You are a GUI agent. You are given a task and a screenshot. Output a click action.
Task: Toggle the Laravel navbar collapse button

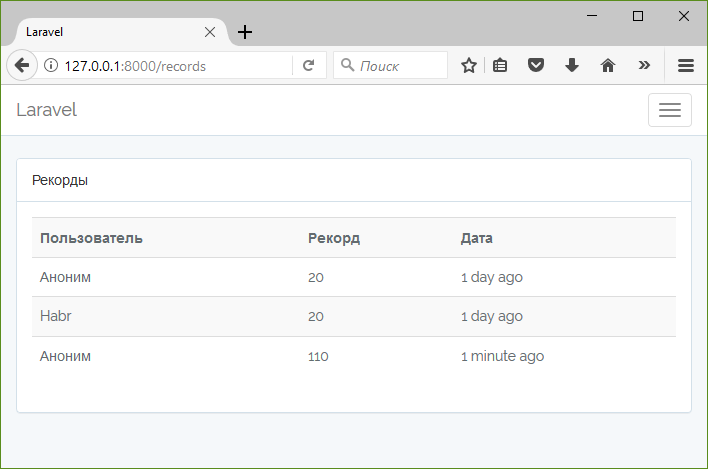point(670,110)
